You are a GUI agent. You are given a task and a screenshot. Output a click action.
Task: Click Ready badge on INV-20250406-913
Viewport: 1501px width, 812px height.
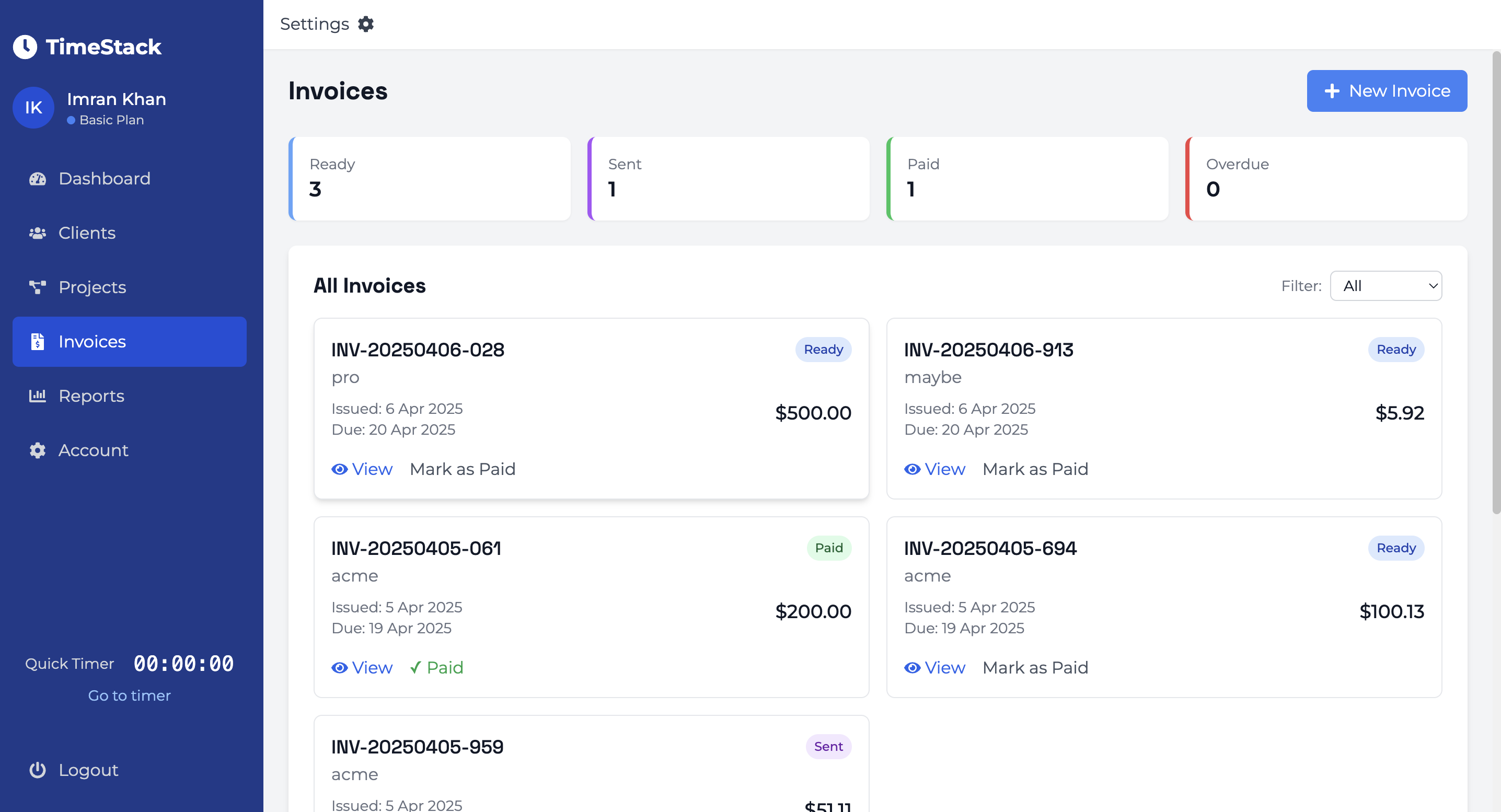(x=1396, y=350)
